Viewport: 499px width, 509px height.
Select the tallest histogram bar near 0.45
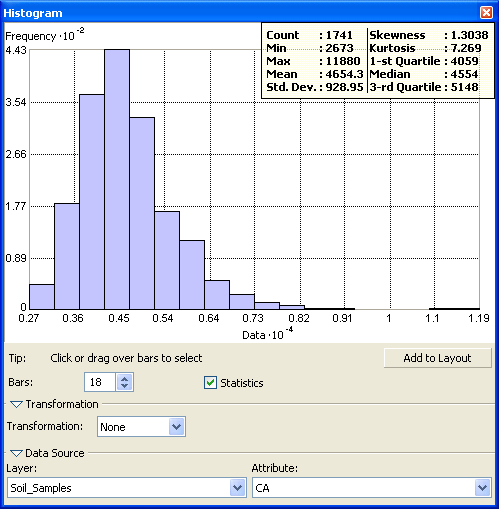[117, 179]
